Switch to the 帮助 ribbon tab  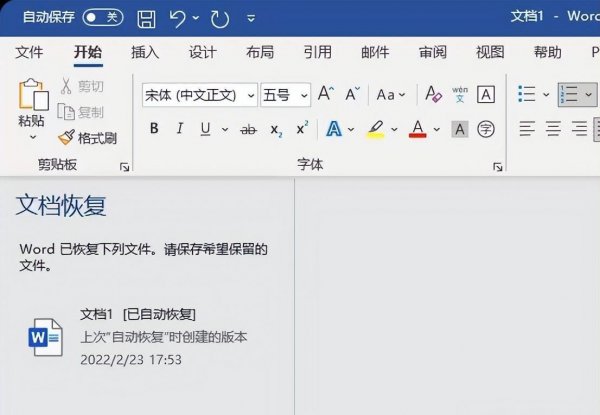[548, 52]
